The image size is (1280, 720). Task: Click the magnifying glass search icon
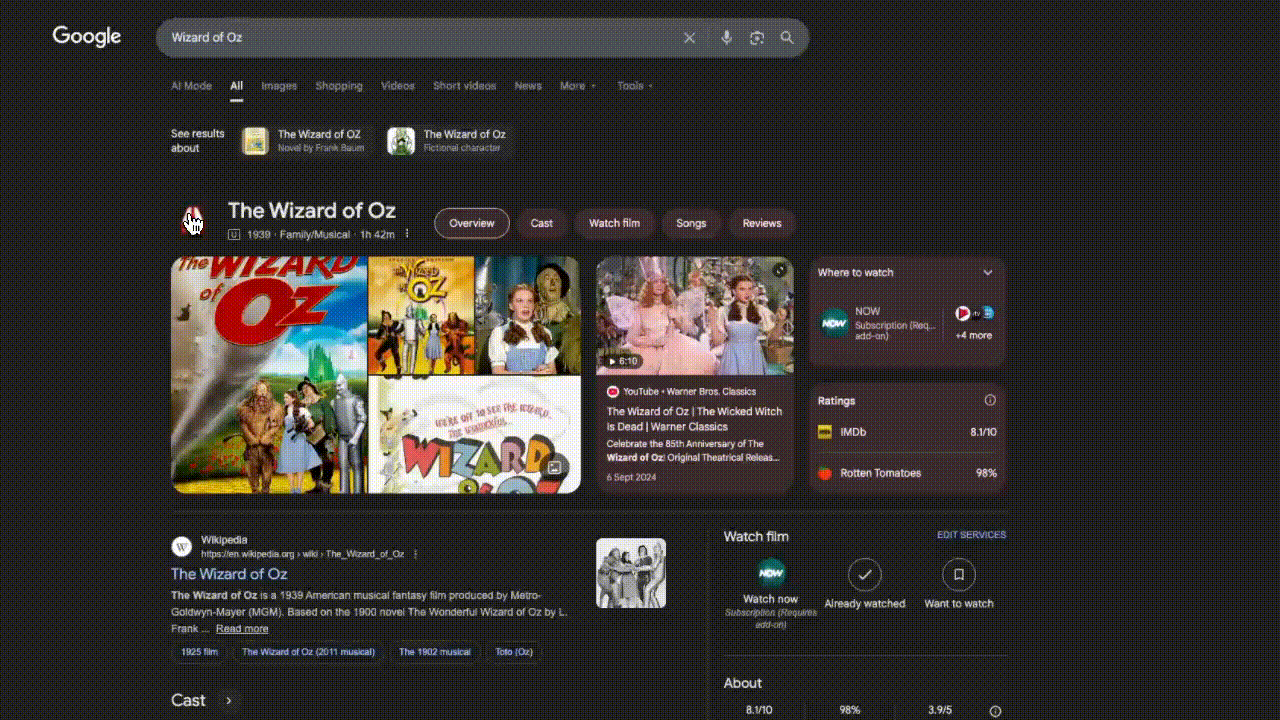click(x=787, y=37)
